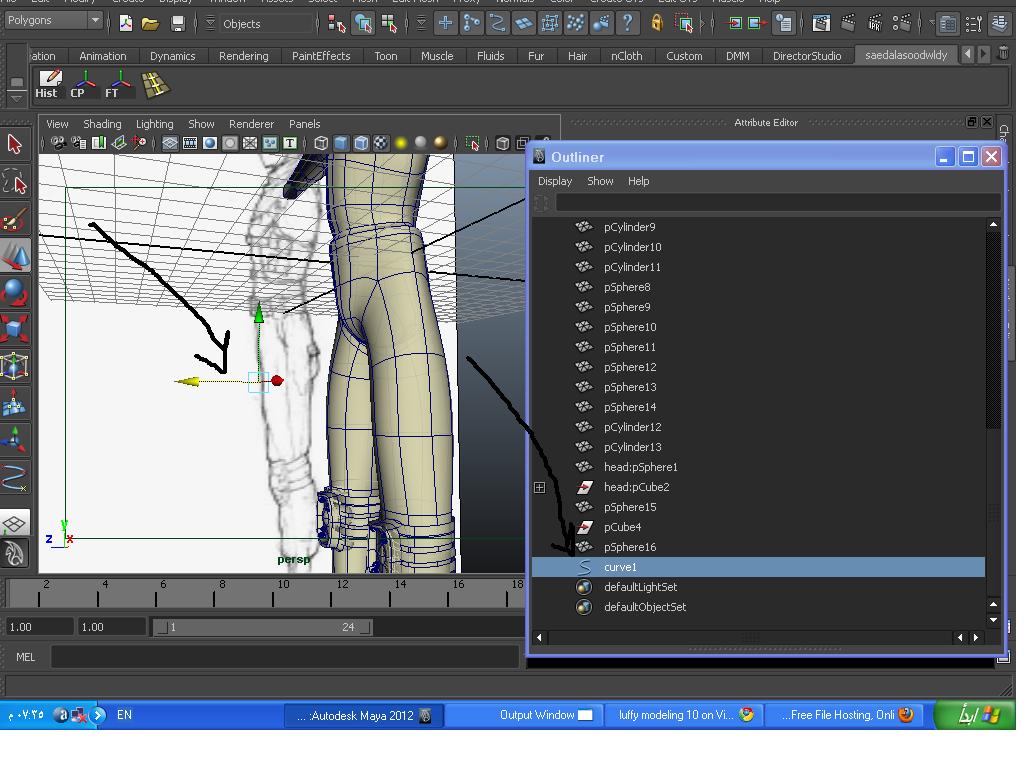Pick the last-used curve tool in toolbox
The height and width of the screenshot is (768, 1024).
[14, 477]
